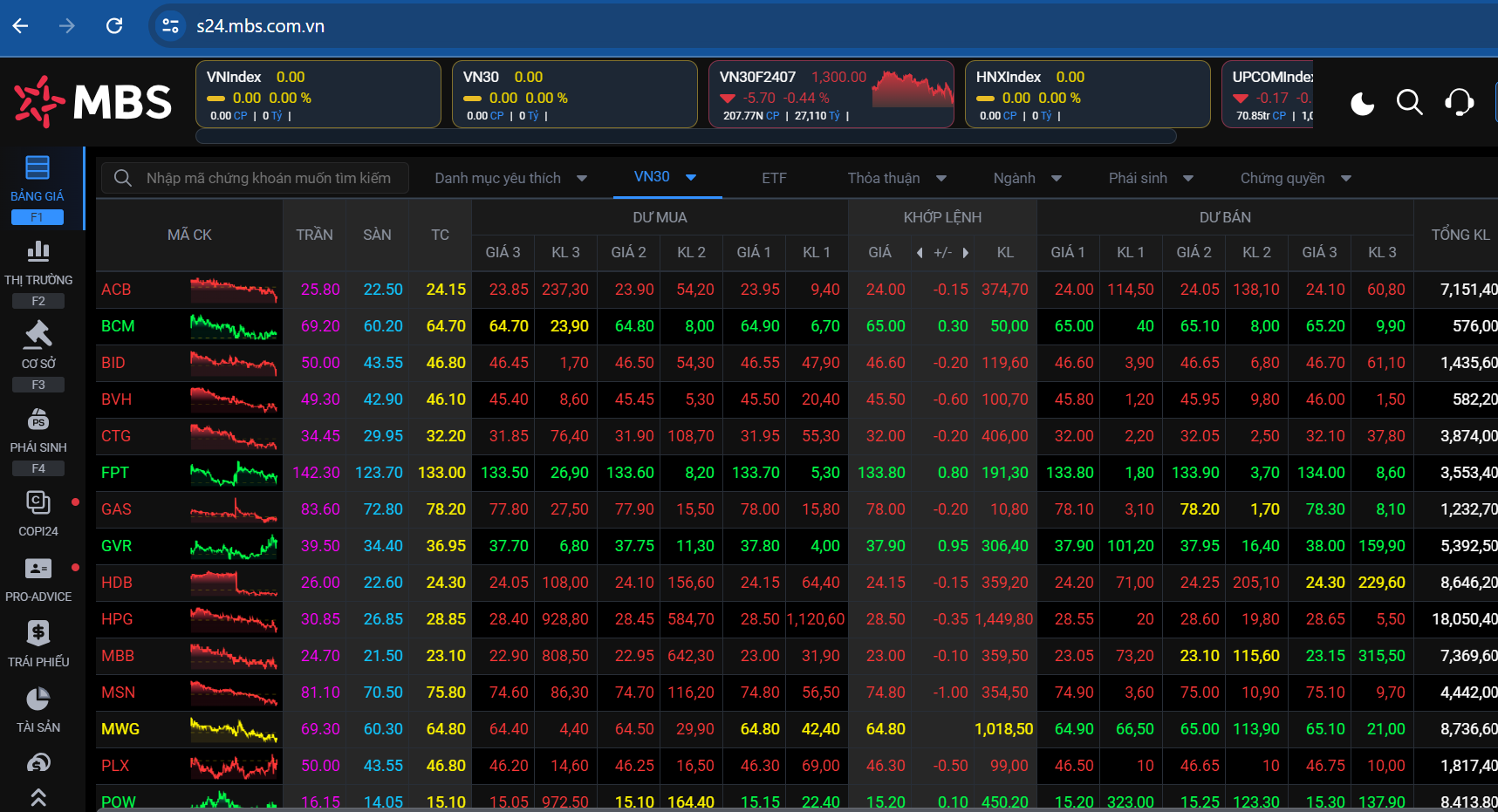The height and width of the screenshot is (812, 1498).
Task: Click the GAS intraday sparkline chart
Action: pyautogui.click(x=234, y=509)
